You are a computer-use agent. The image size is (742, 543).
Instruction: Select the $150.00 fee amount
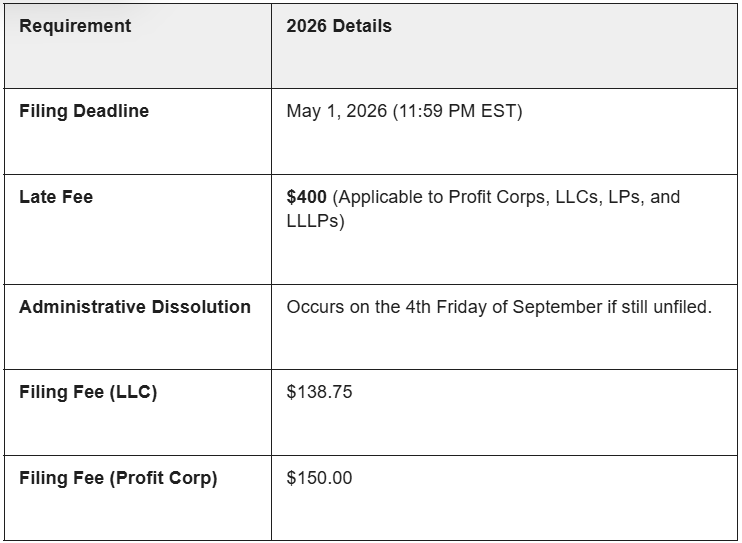(319, 479)
